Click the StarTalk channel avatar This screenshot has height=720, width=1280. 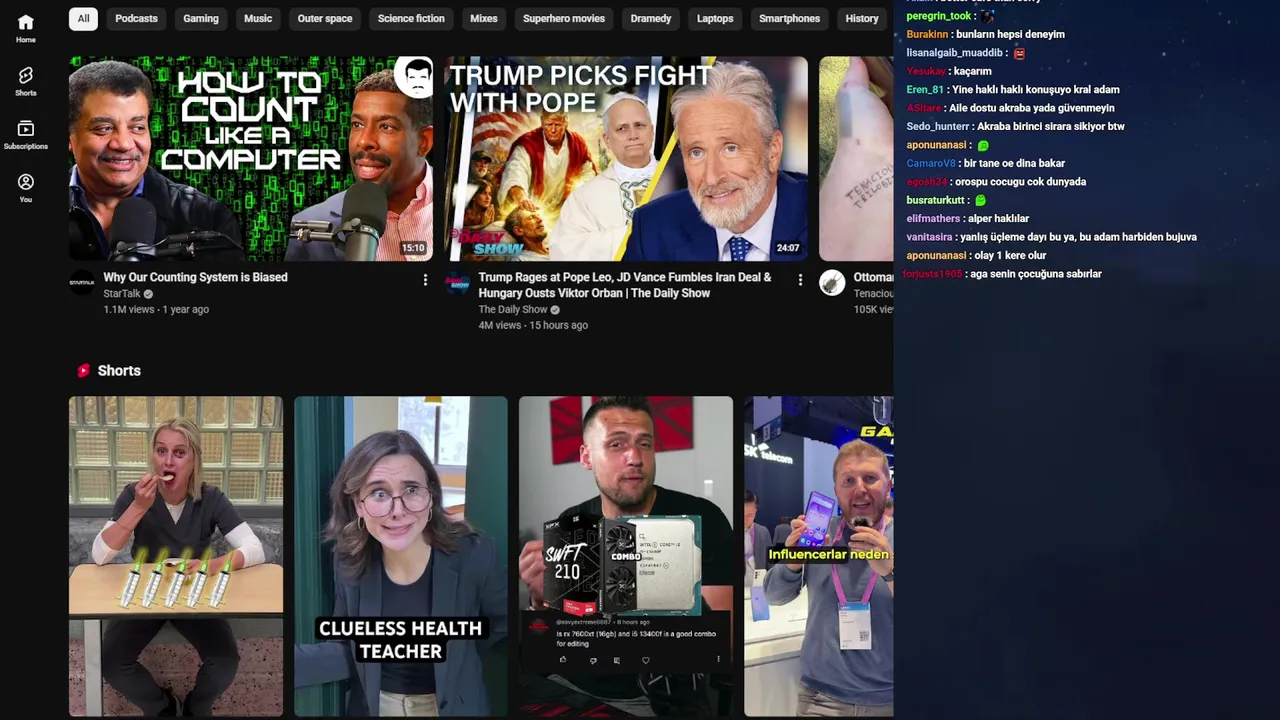82,283
